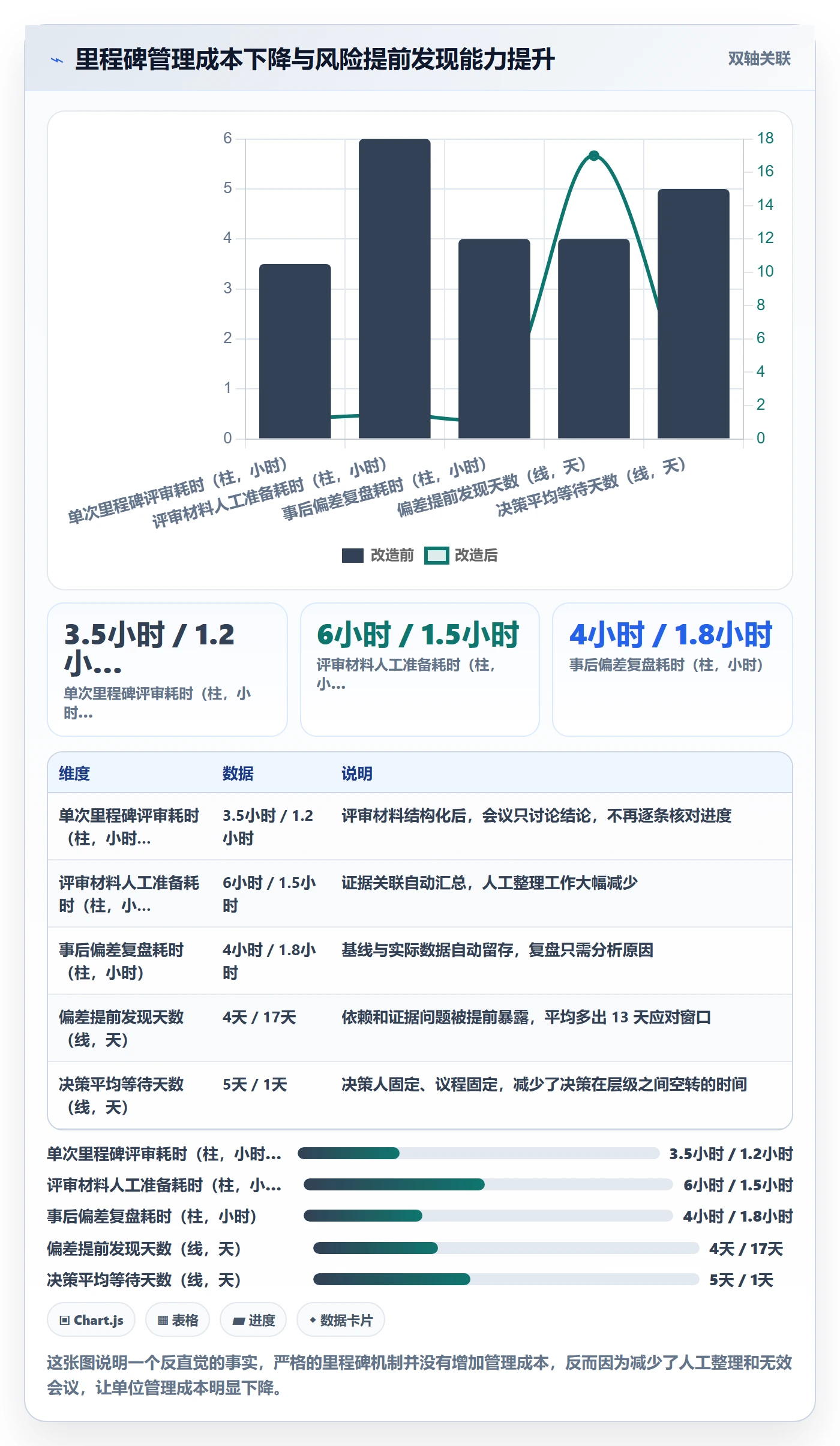The width and height of the screenshot is (840, 1446).
Task: Select the 数据卡片 chip
Action: click(341, 1319)
